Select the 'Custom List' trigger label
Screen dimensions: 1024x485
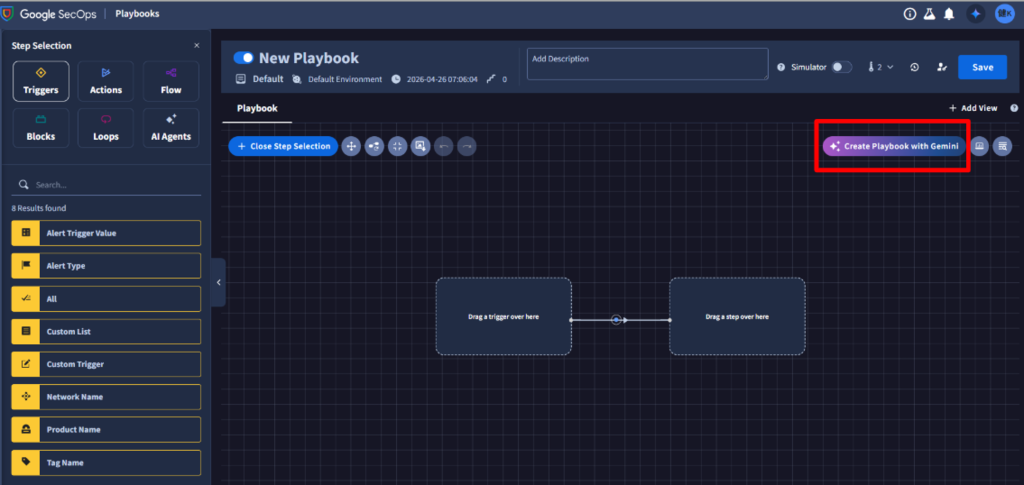point(69,332)
